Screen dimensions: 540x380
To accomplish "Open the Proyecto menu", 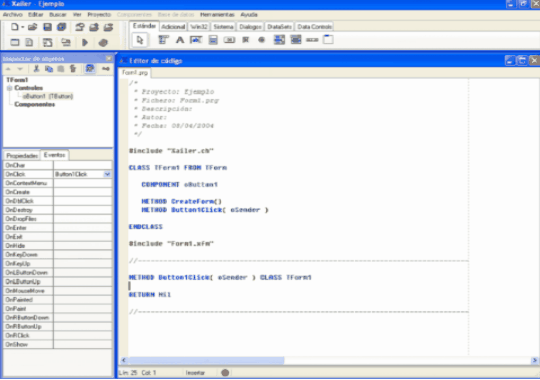I will point(99,14).
